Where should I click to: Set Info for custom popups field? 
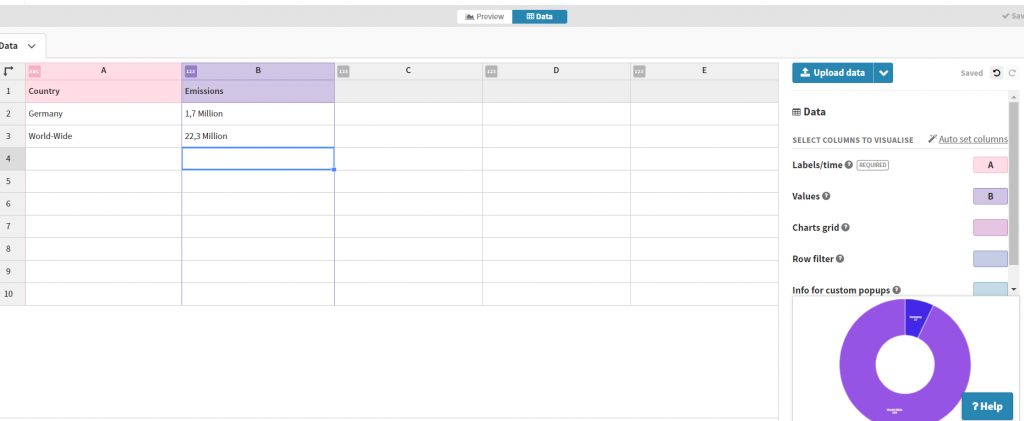(x=990, y=288)
